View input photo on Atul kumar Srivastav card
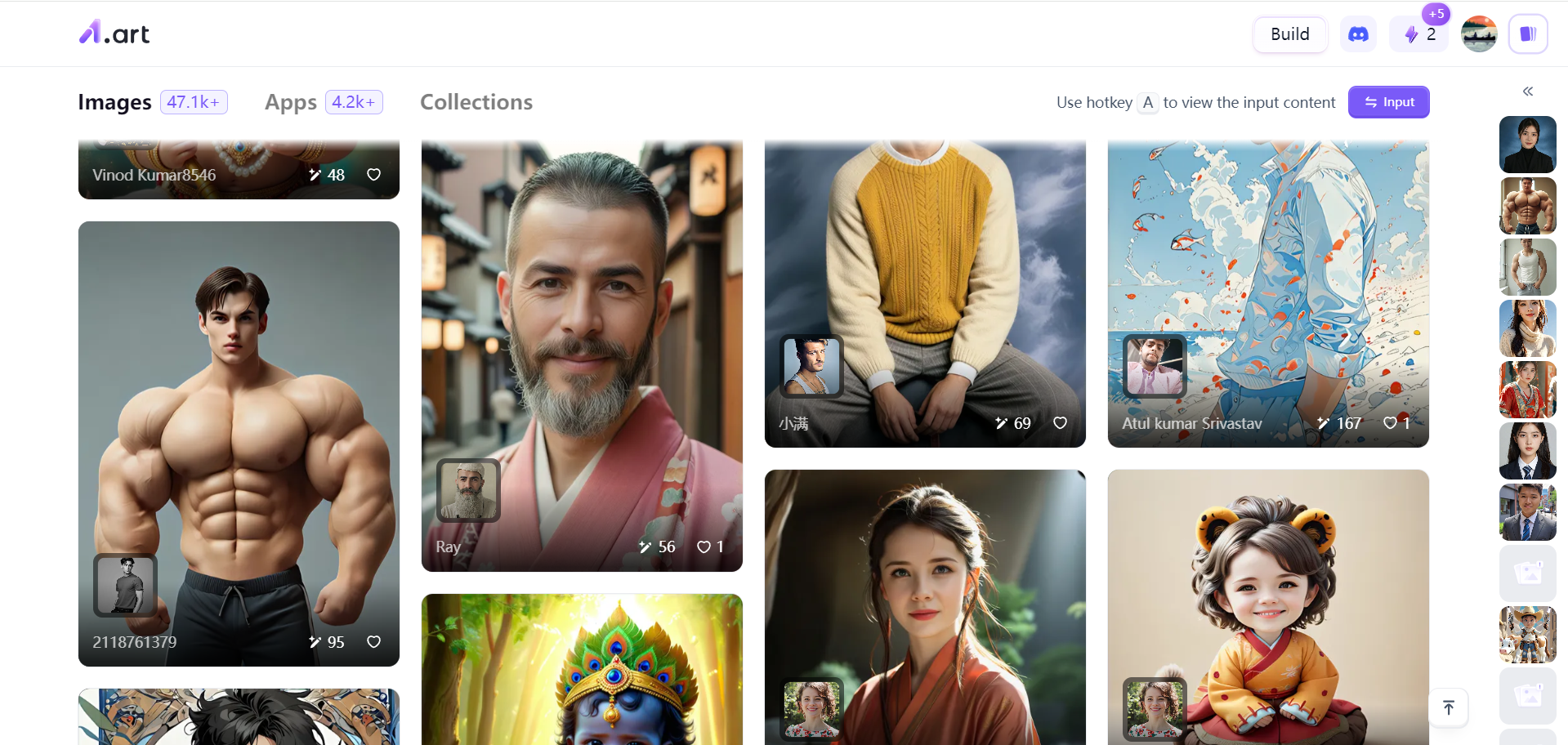Viewport: 1568px width, 745px height. [x=1155, y=366]
